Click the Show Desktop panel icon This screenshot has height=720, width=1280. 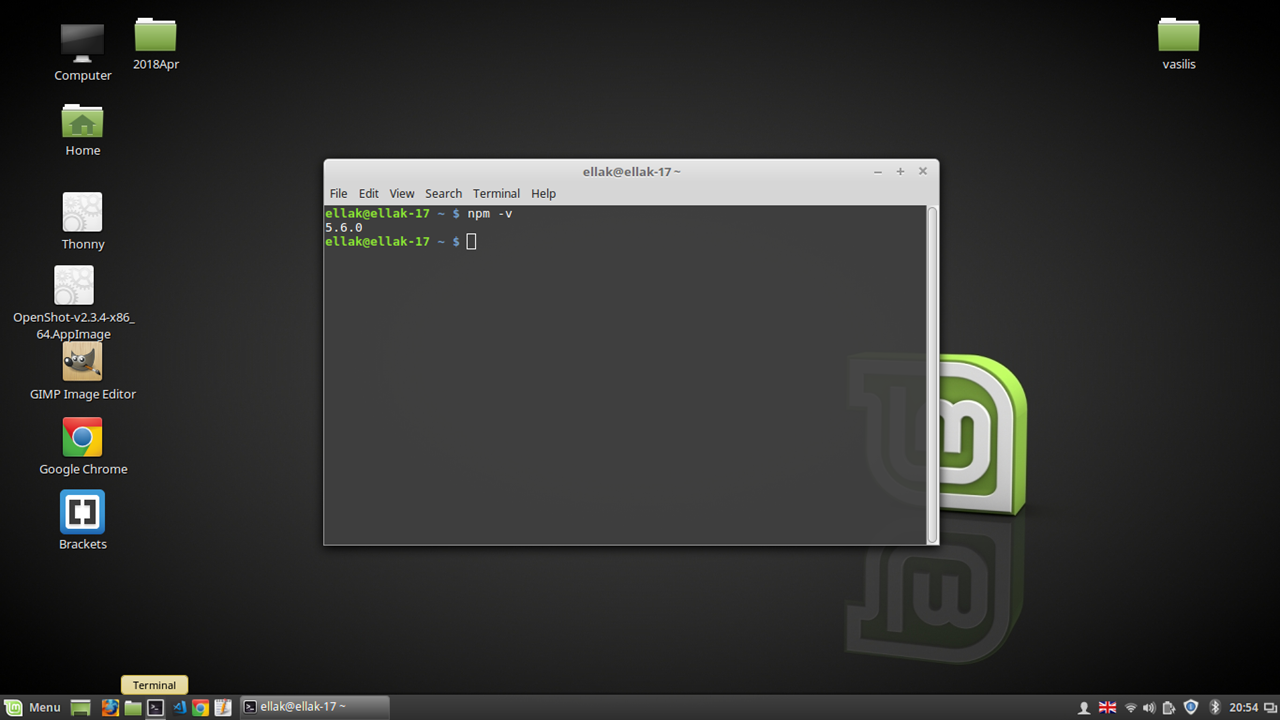point(81,707)
